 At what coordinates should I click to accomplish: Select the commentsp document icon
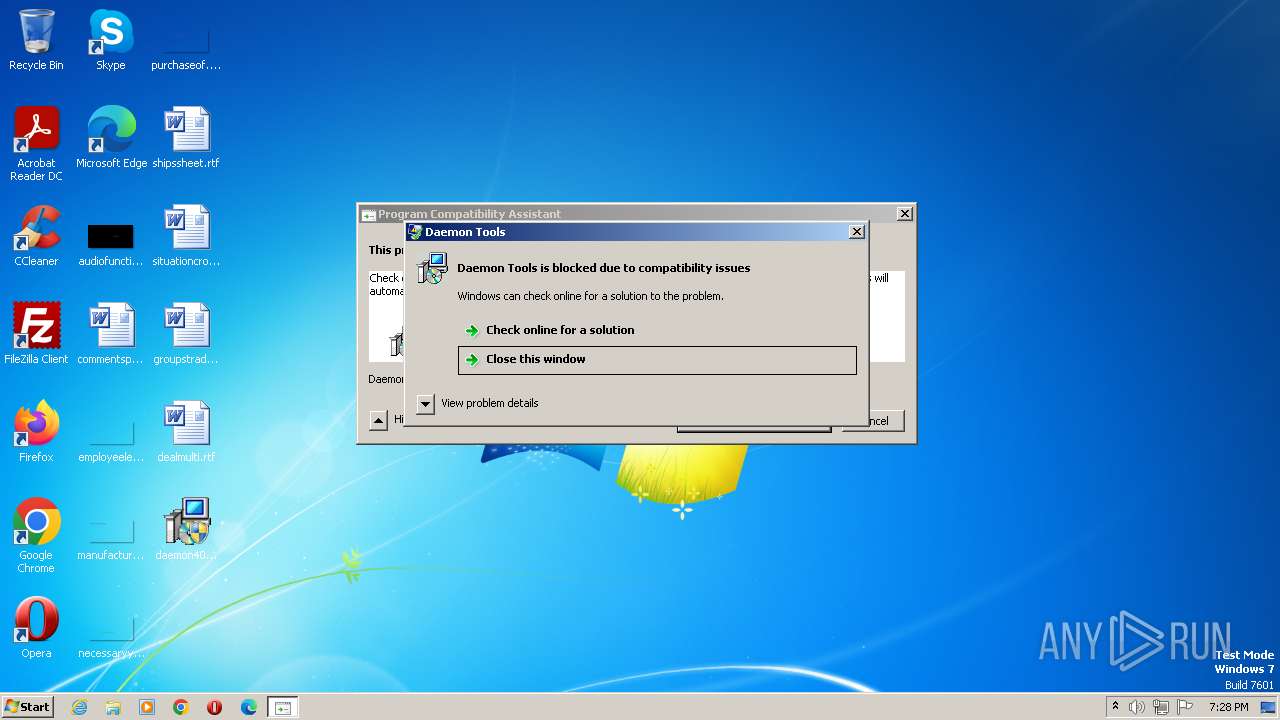point(110,334)
